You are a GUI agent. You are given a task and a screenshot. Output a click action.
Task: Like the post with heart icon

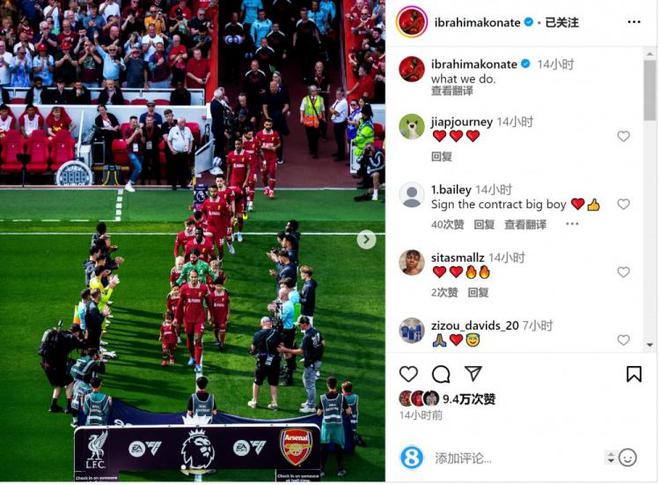click(x=408, y=374)
